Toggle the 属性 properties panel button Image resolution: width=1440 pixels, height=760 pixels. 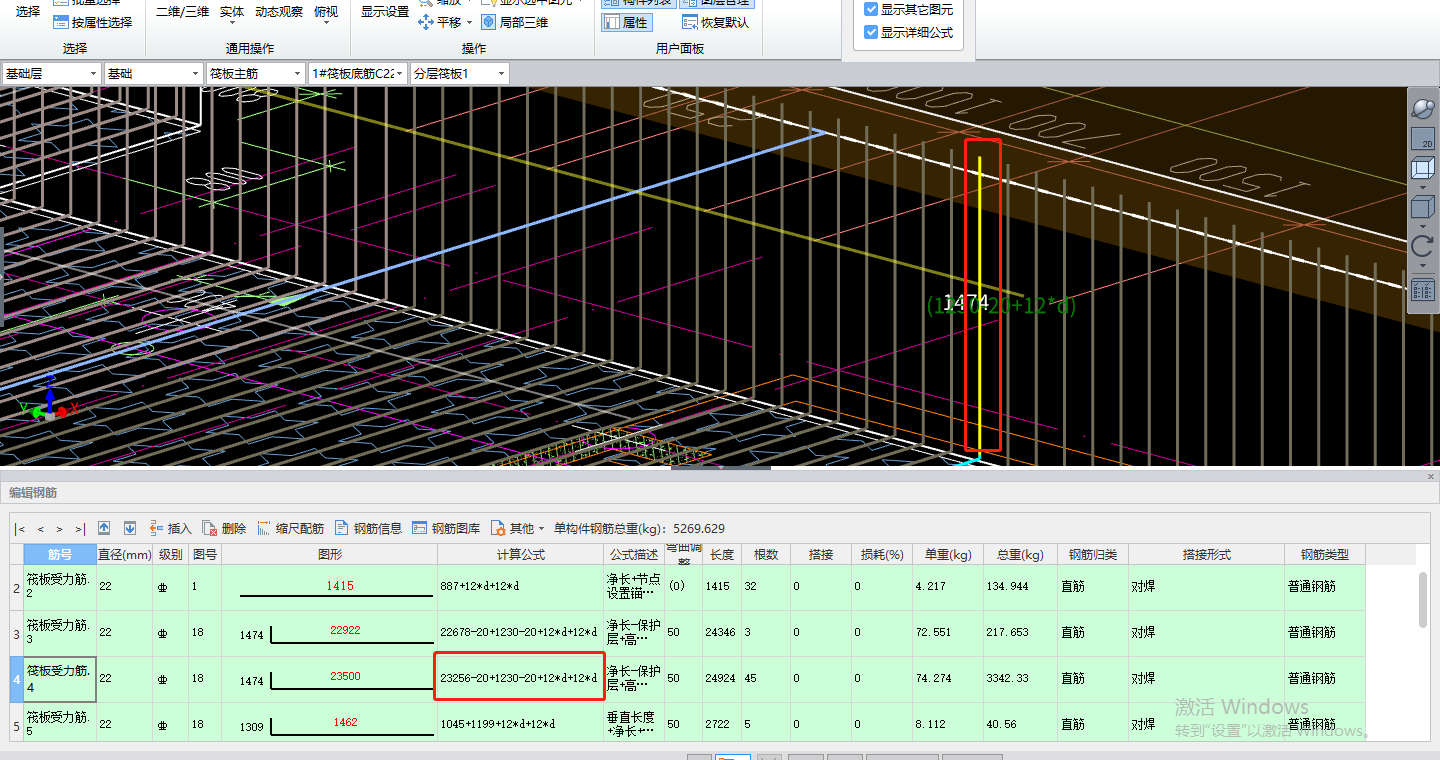click(626, 22)
